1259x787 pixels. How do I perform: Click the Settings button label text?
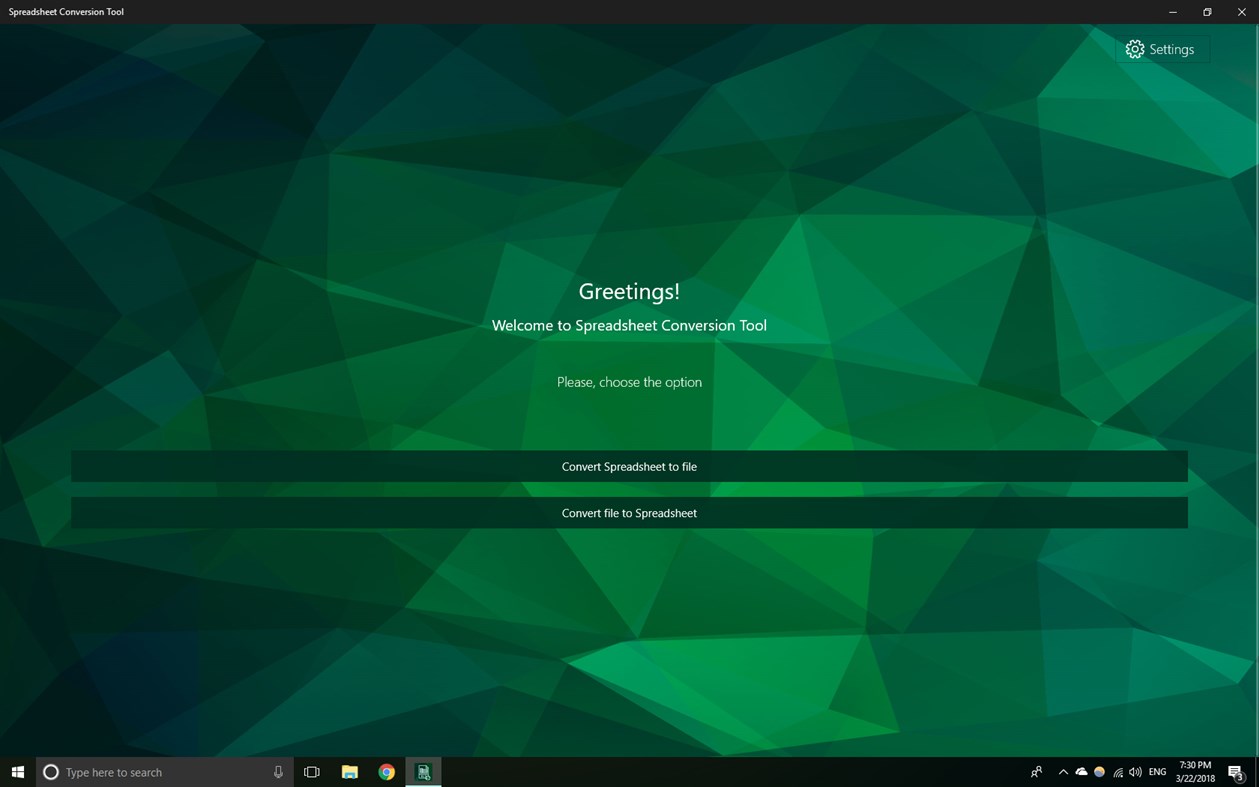(1172, 48)
